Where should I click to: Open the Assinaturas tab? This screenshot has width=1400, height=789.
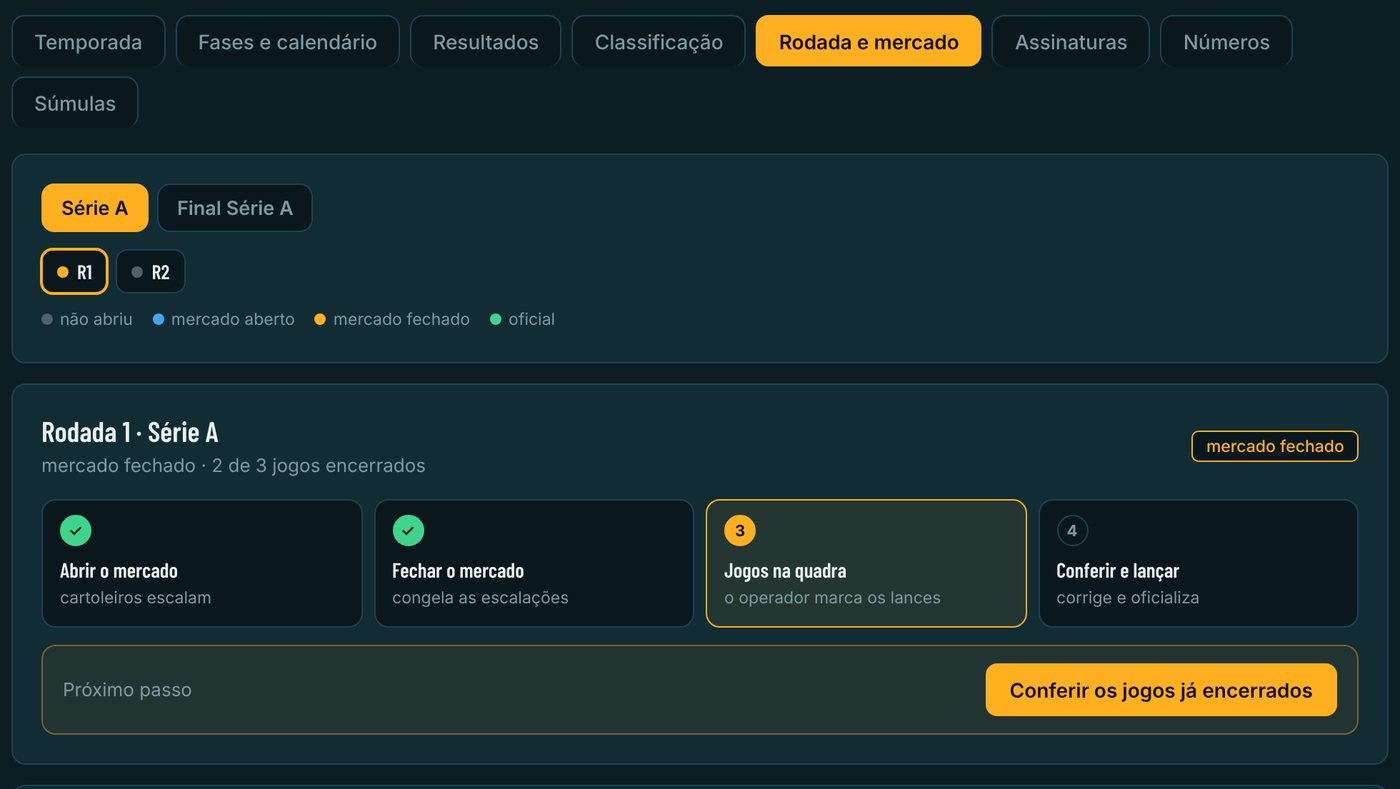(1070, 41)
